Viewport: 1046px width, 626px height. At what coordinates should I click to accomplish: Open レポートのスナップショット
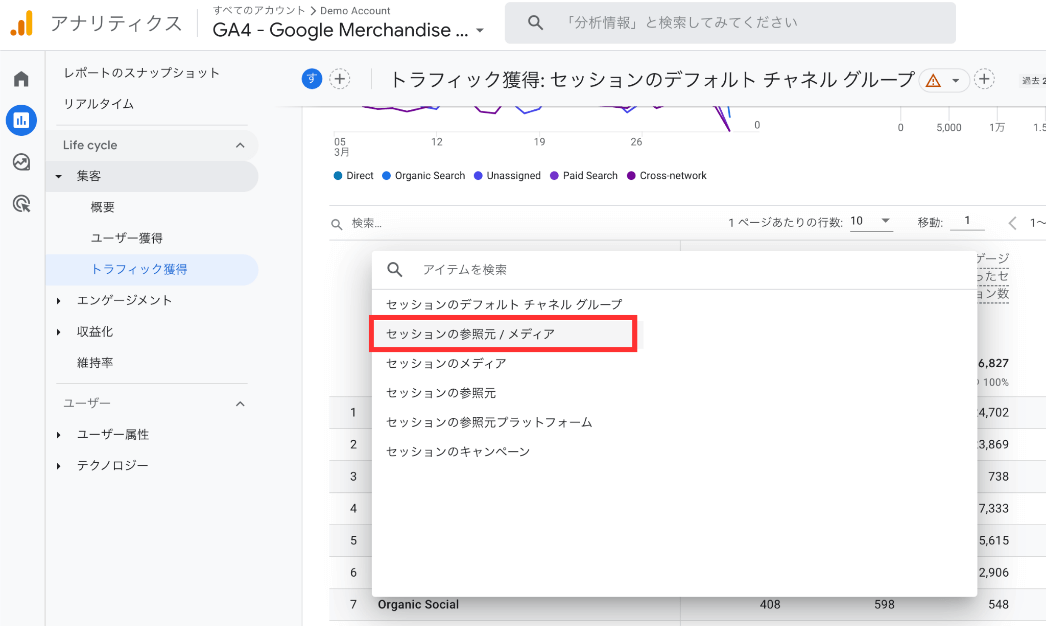coord(141,73)
